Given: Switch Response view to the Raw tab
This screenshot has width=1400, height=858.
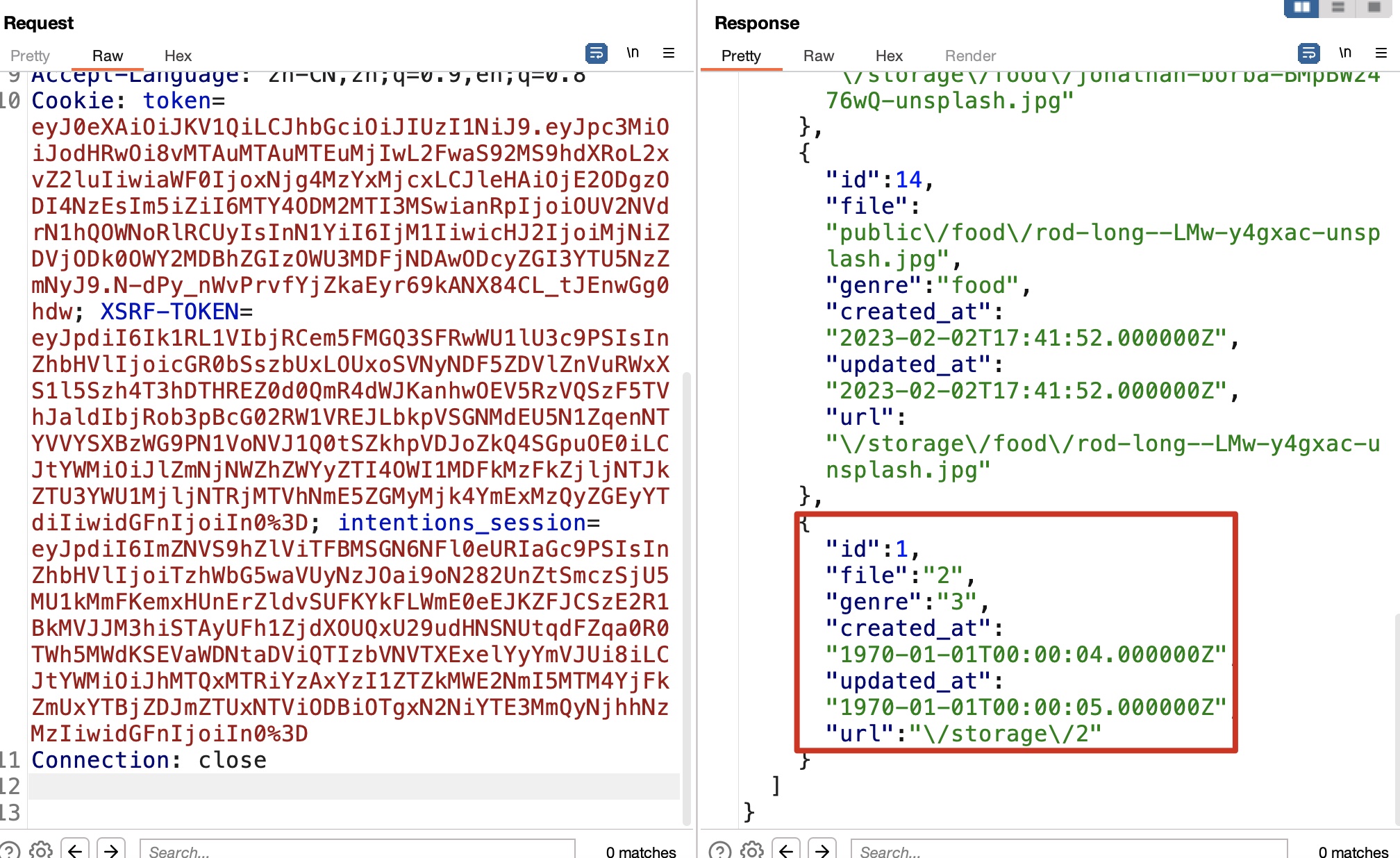Looking at the screenshot, I should [x=818, y=56].
